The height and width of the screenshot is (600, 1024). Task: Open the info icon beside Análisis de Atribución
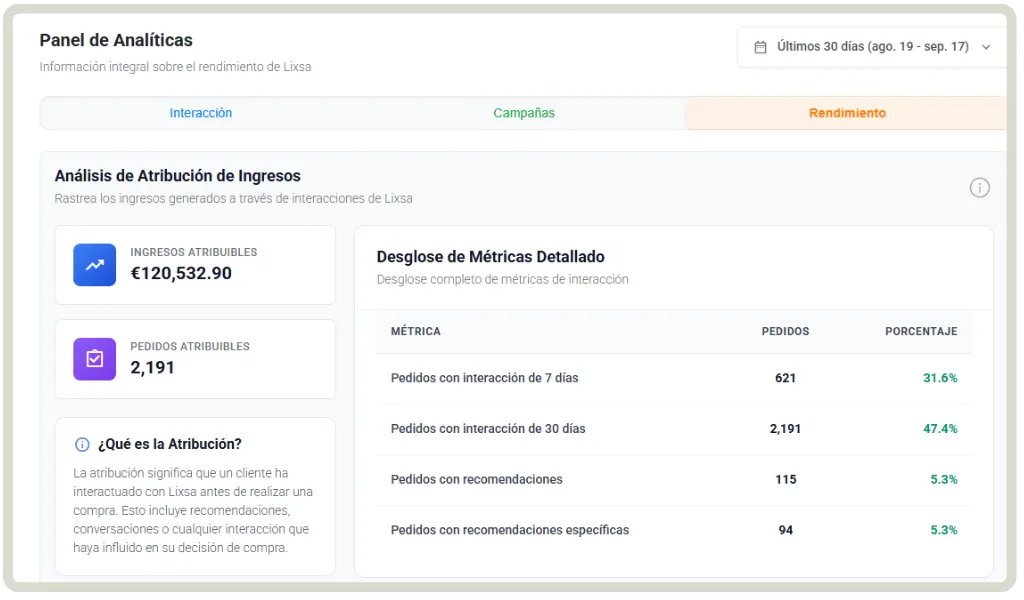tap(980, 188)
